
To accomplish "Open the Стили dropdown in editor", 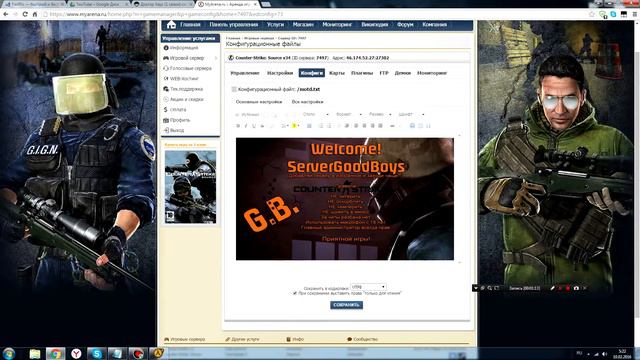I will [316, 114].
